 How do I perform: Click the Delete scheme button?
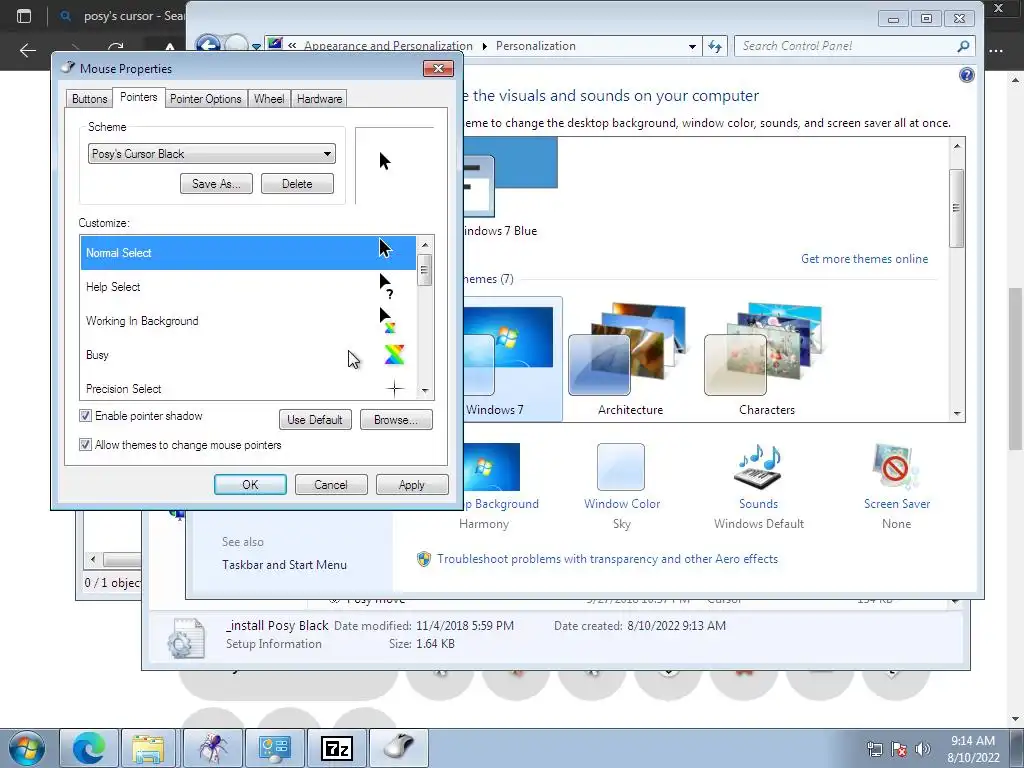pos(297,184)
